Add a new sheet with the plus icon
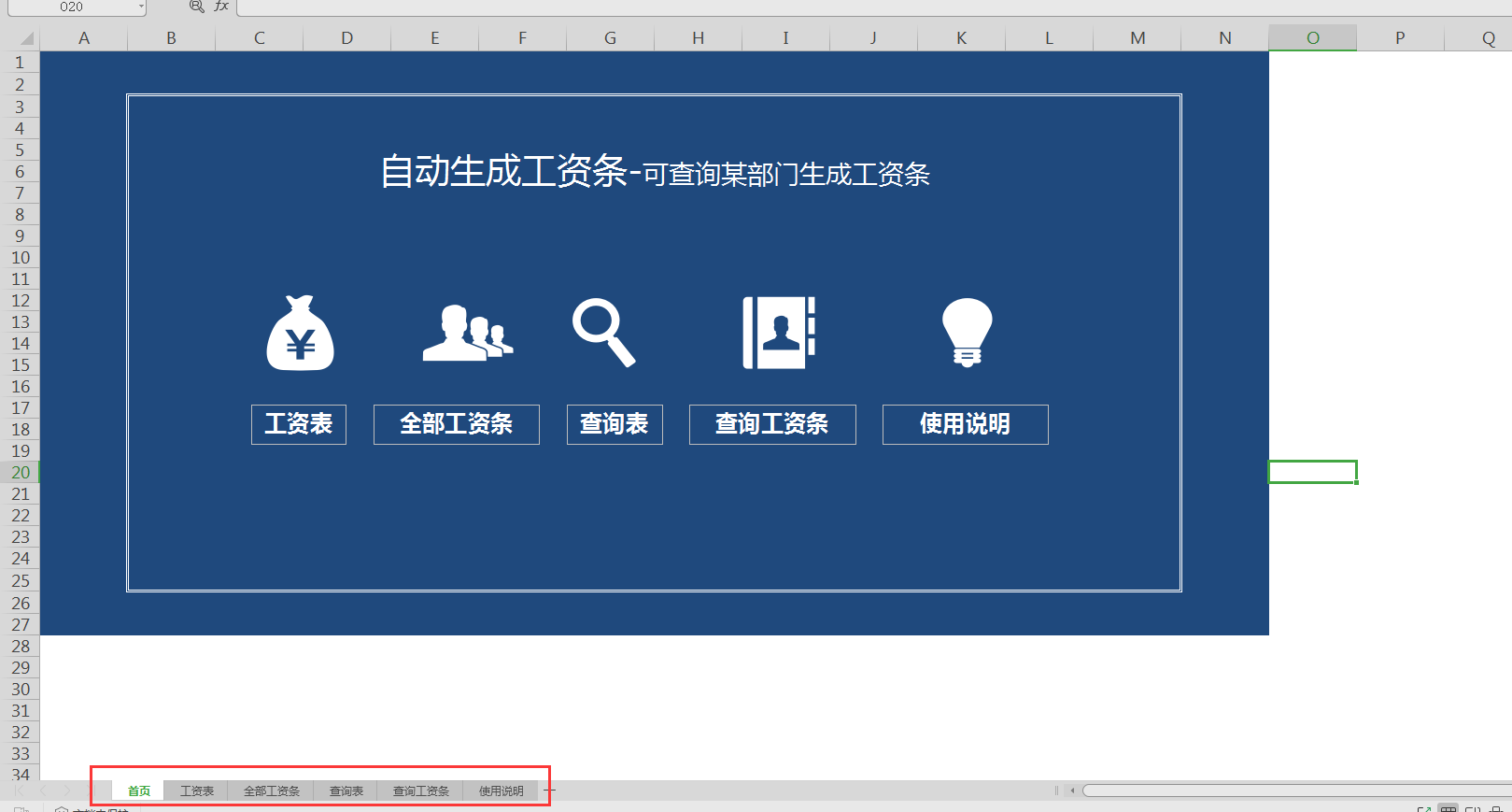This screenshot has width=1512, height=812. pyautogui.click(x=549, y=791)
